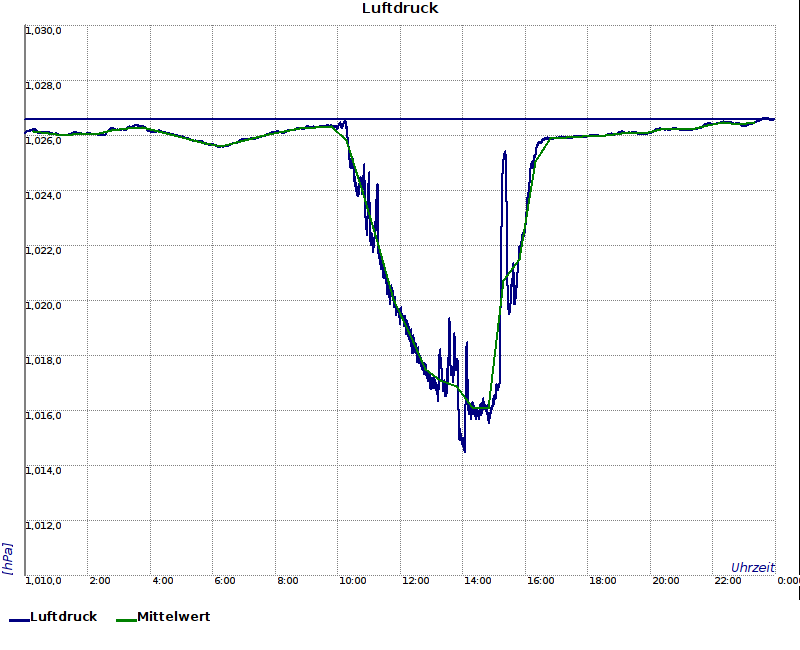The width and height of the screenshot is (800, 650).
Task: Click the 1,016,0 y-axis label
Action: point(43,416)
